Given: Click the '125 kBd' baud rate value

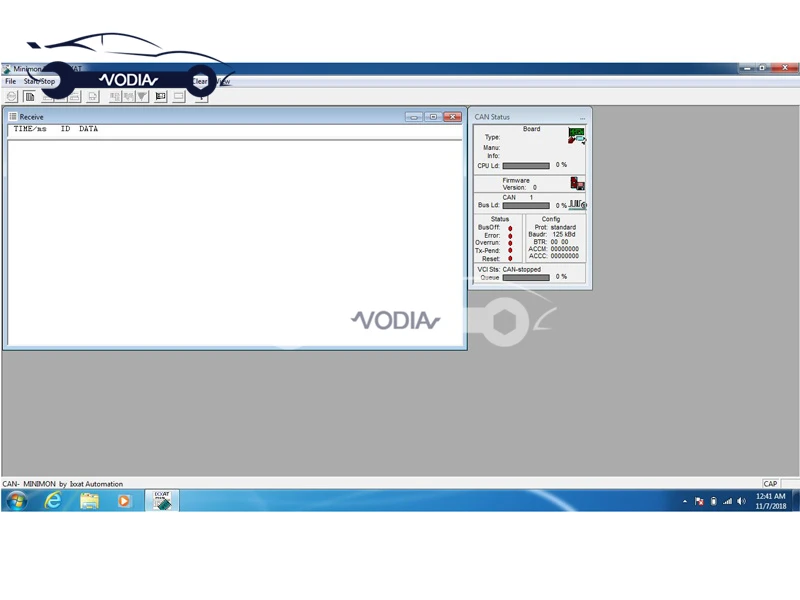Looking at the screenshot, I should (564, 234).
